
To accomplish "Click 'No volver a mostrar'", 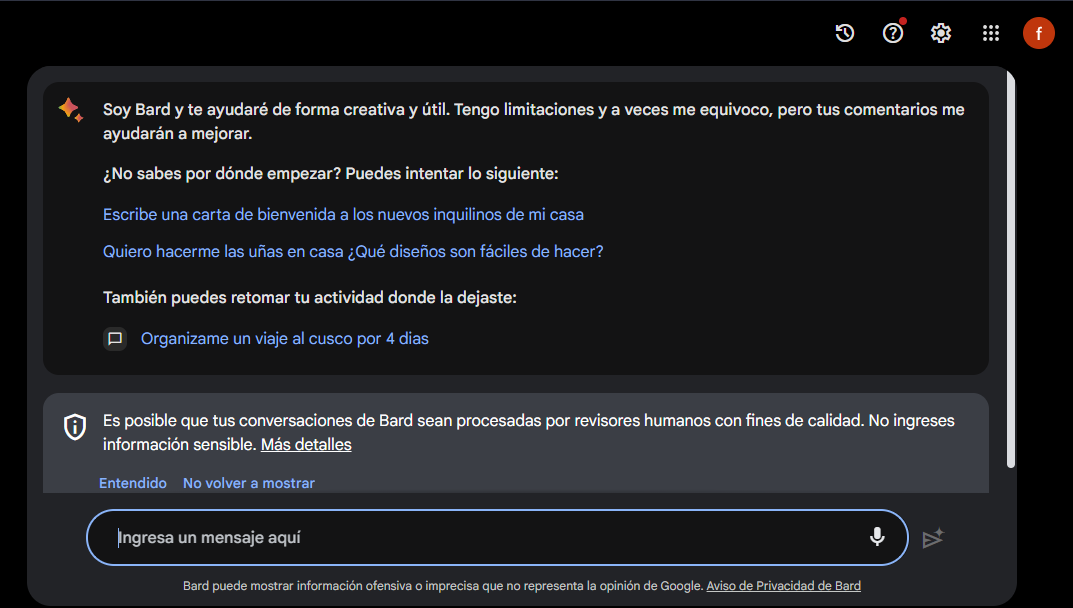I will click(248, 483).
